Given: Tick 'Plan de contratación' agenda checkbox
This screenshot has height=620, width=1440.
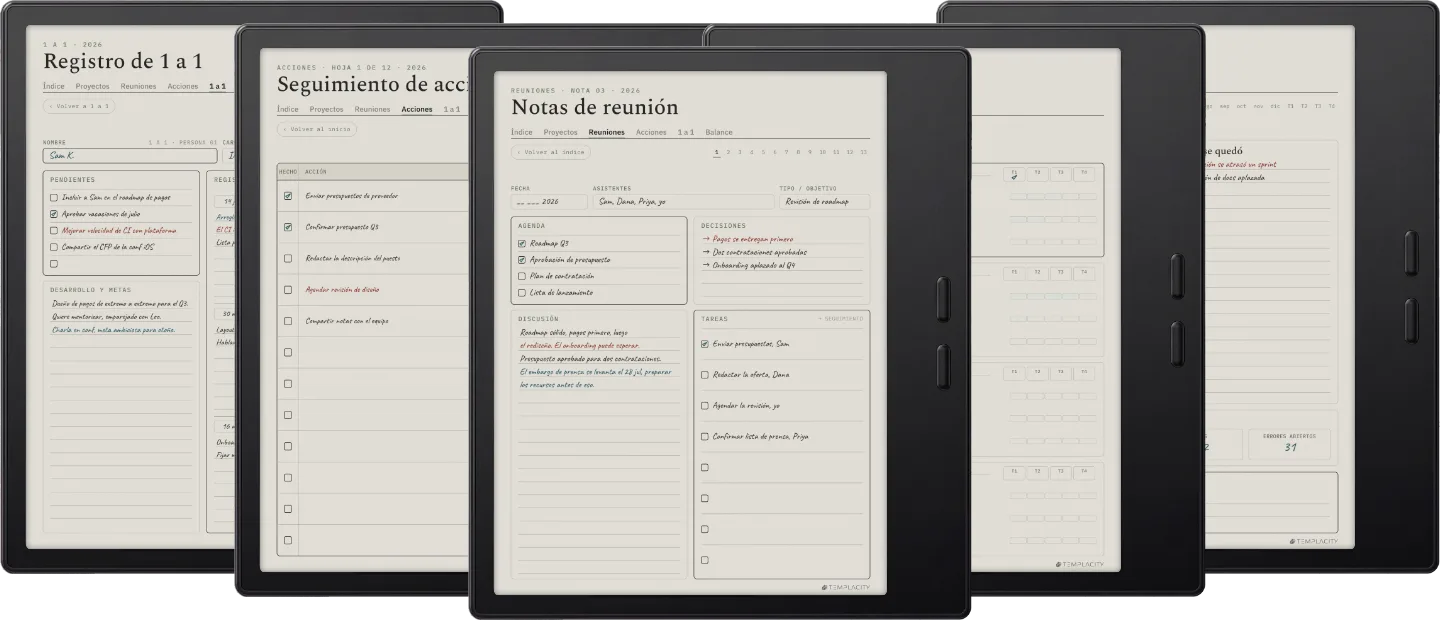Looking at the screenshot, I should coord(522,276).
